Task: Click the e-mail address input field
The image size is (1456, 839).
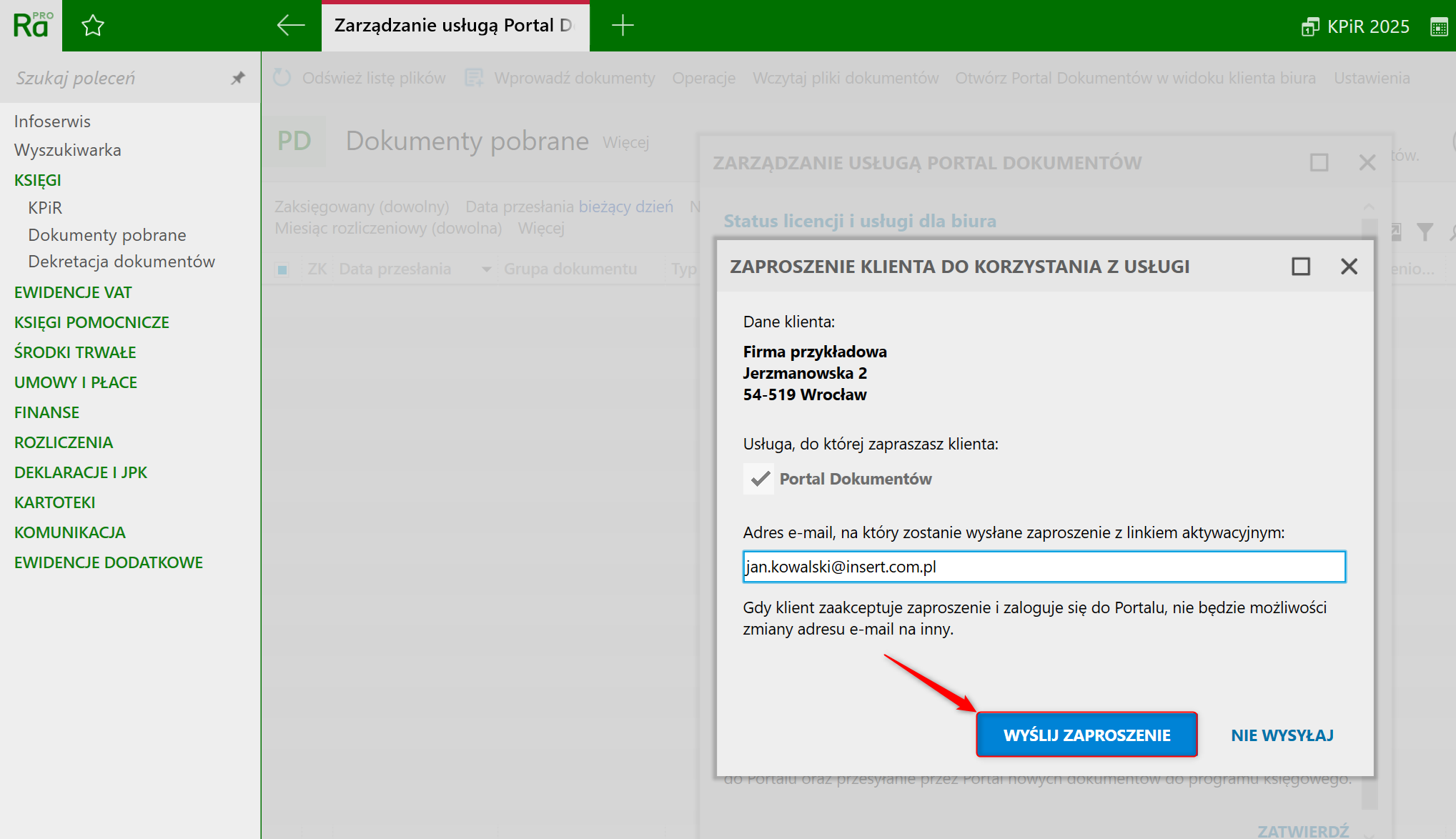Action: click(1044, 567)
